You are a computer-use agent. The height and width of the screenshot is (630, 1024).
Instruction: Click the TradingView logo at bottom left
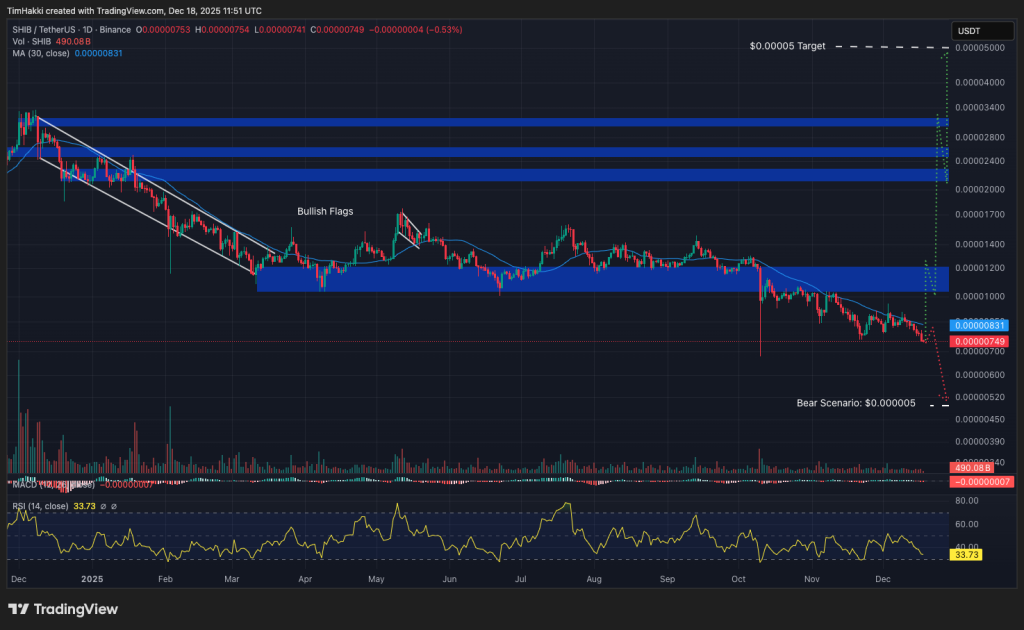coord(63,609)
